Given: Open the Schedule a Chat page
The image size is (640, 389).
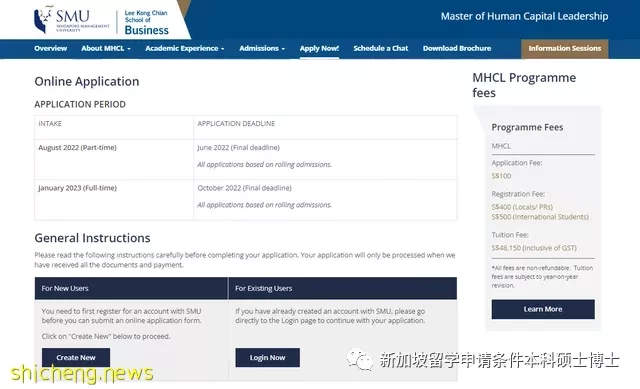Looking at the screenshot, I should coord(381,48).
